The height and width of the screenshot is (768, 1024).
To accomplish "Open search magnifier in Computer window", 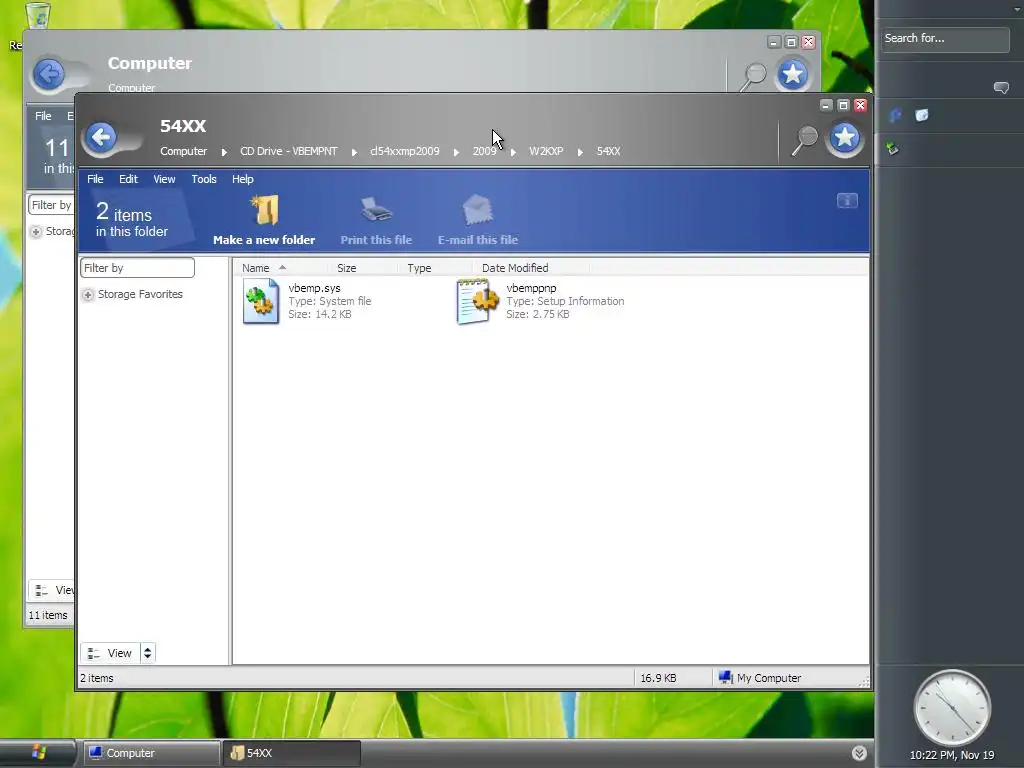I will click(753, 76).
